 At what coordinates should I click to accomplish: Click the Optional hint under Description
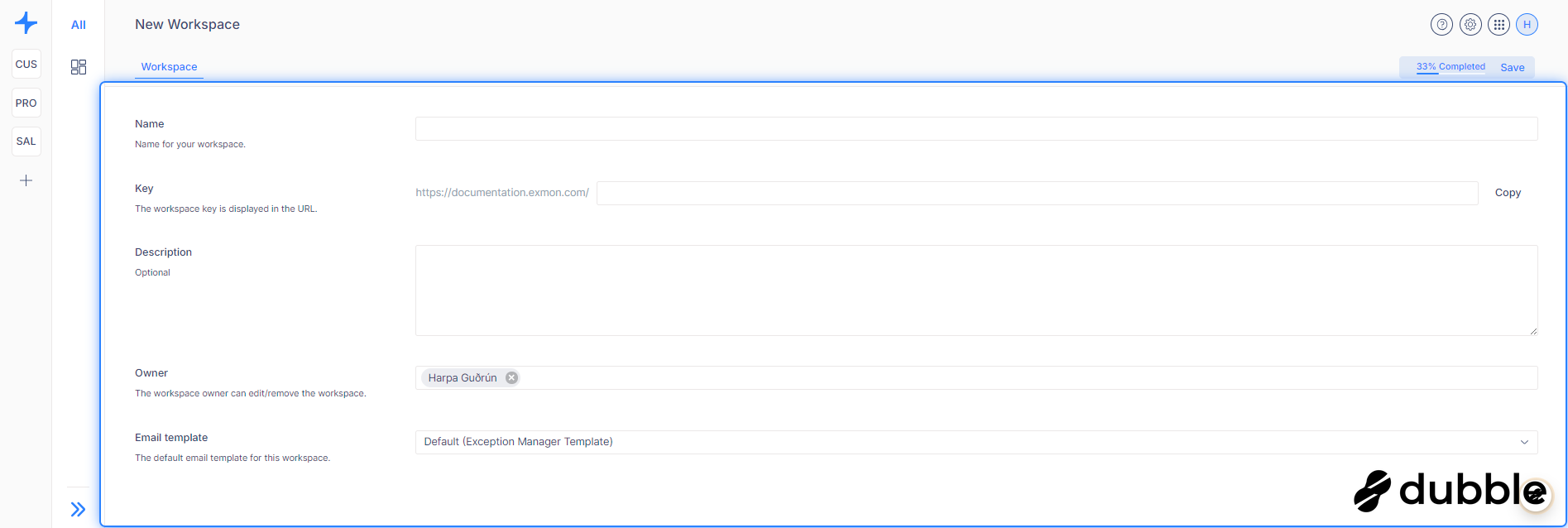coord(152,272)
